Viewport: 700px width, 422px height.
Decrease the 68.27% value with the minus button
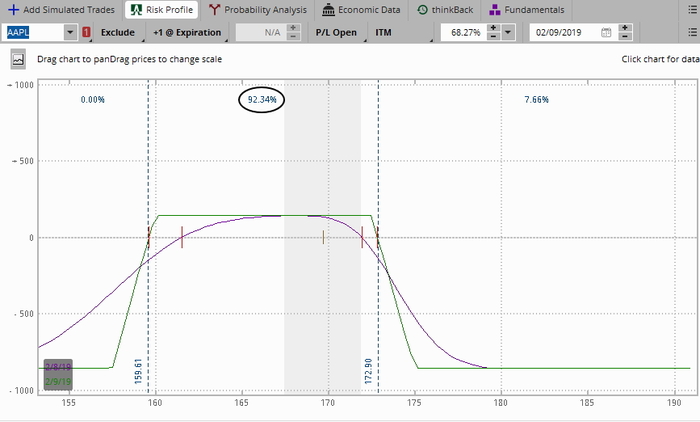pyautogui.click(x=493, y=37)
